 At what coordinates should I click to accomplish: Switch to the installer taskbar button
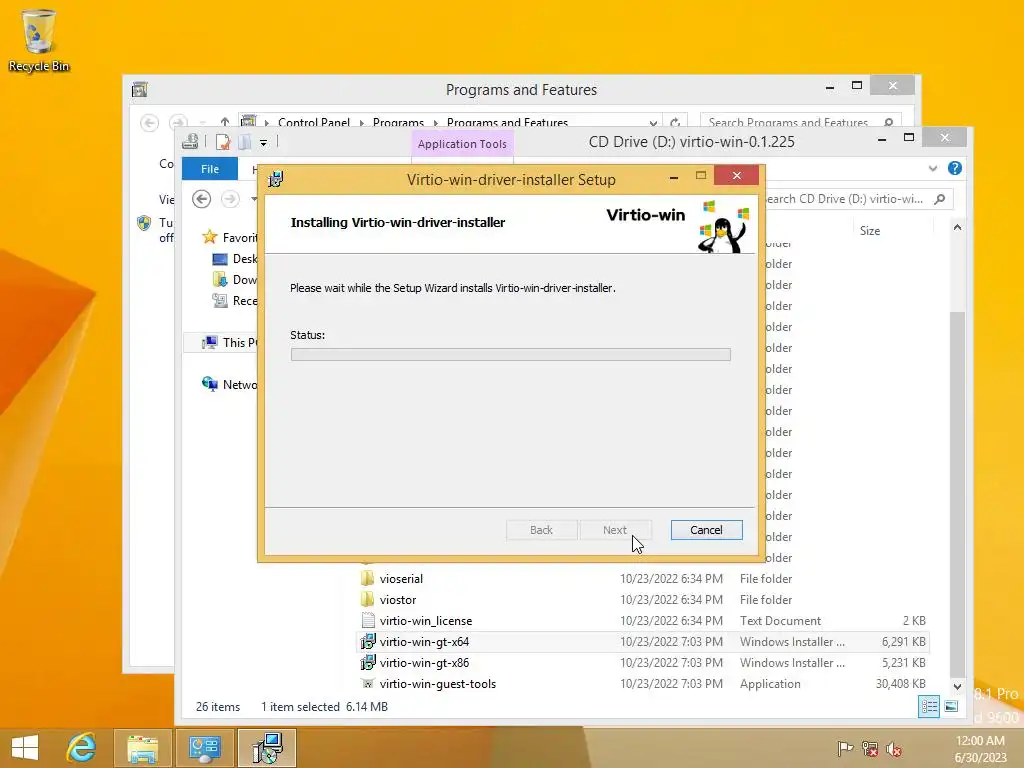pyautogui.click(x=267, y=748)
